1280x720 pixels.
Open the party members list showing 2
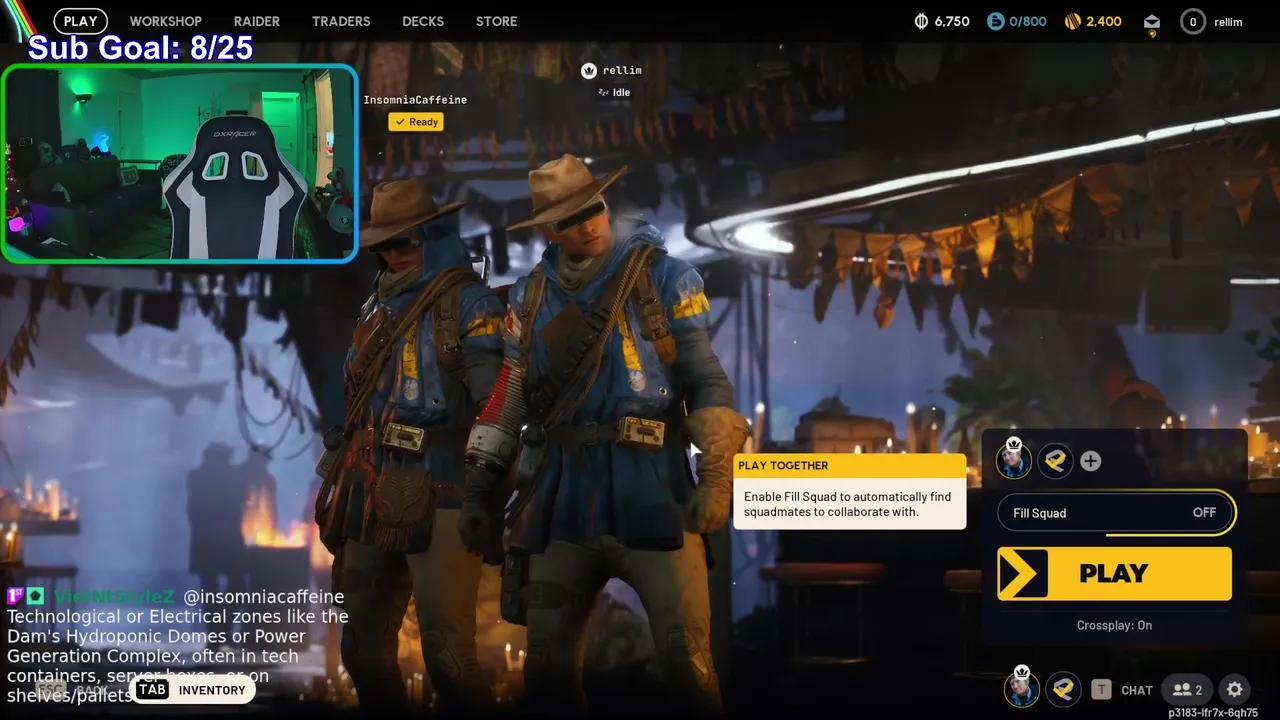(x=1188, y=689)
